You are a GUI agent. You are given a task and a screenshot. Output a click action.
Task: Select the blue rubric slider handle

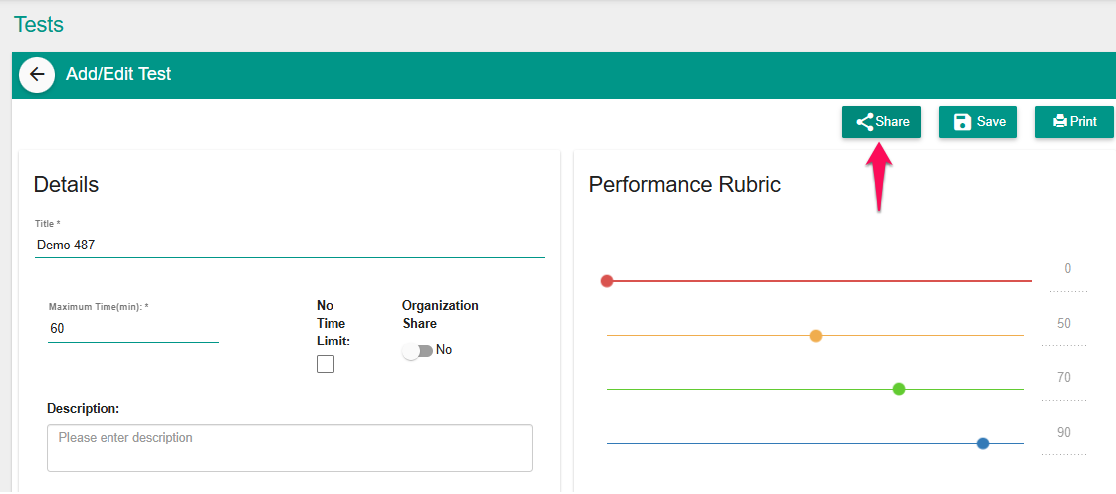pos(983,443)
